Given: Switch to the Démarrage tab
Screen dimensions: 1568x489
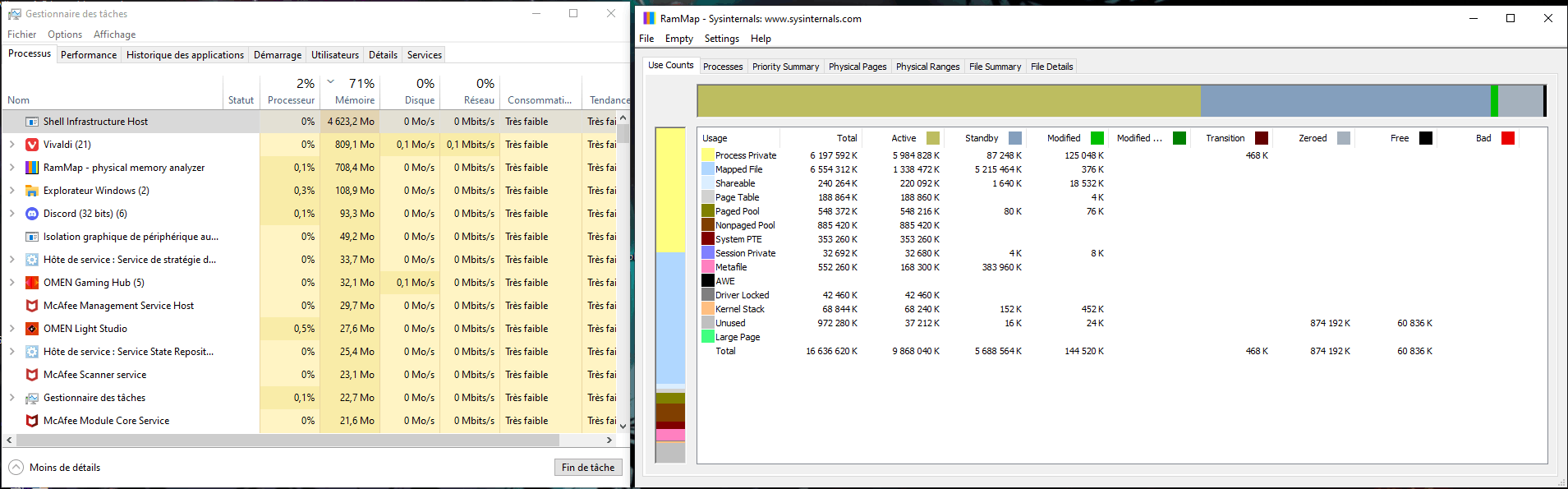Looking at the screenshot, I should (278, 55).
